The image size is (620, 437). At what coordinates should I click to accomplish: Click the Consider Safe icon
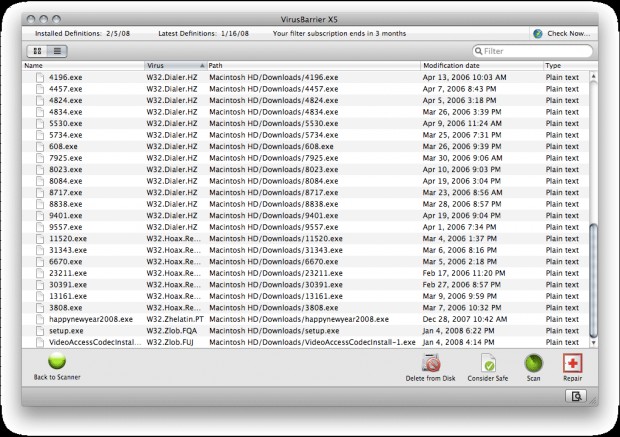click(488, 363)
